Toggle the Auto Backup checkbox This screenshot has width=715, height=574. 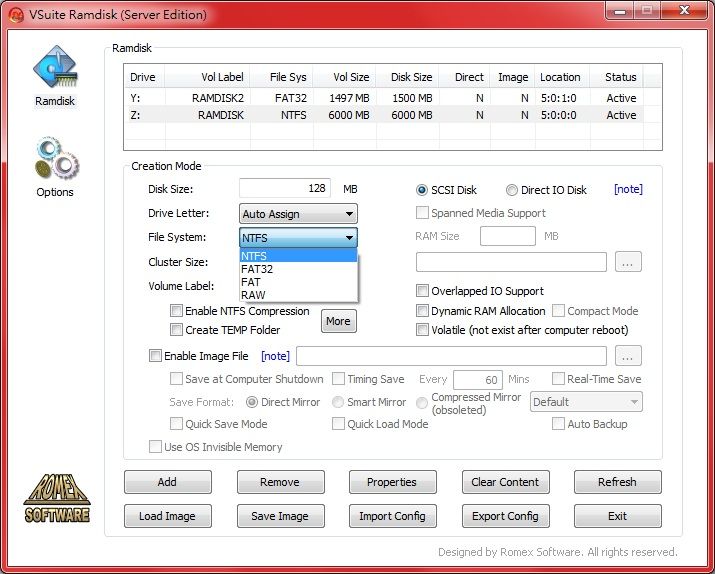[558, 424]
